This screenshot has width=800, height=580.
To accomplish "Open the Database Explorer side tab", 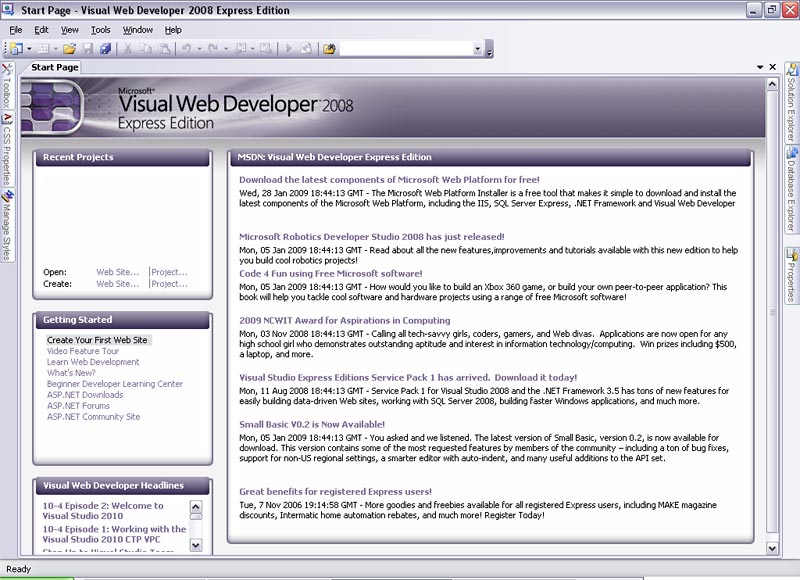I will pos(791,189).
